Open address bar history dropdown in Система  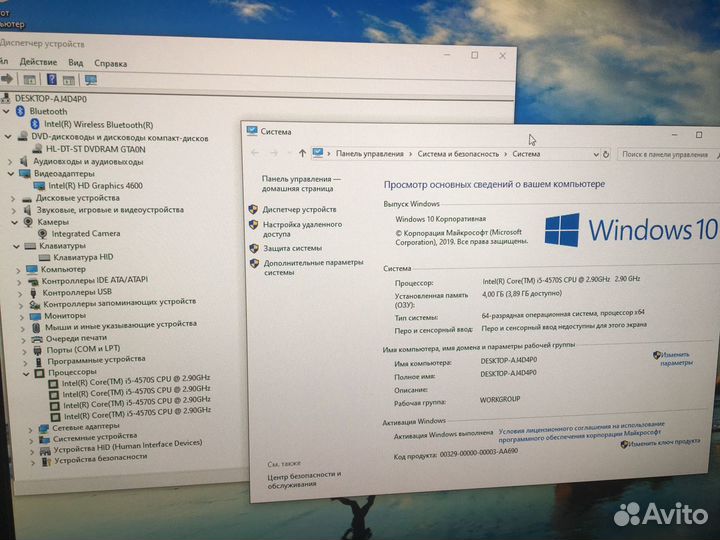(596, 155)
